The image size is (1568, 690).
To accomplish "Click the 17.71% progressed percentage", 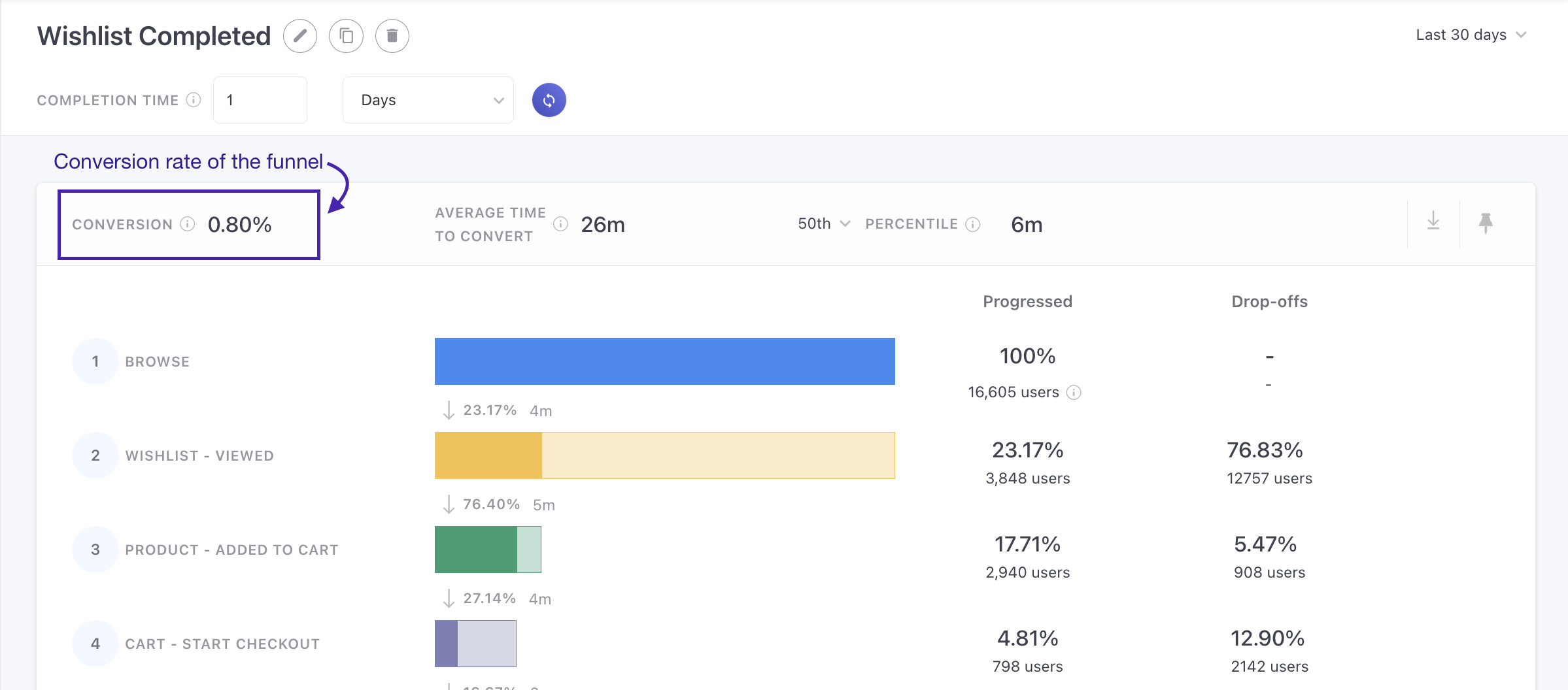I will [x=1028, y=544].
